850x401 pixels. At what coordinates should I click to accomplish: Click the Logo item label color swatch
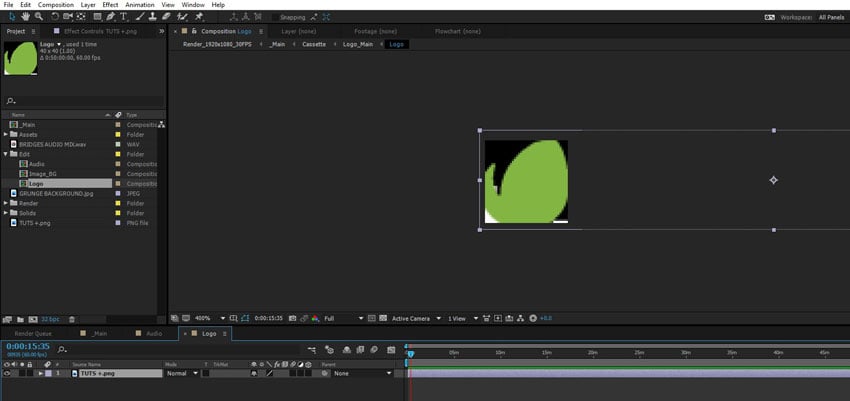[x=118, y=184]
